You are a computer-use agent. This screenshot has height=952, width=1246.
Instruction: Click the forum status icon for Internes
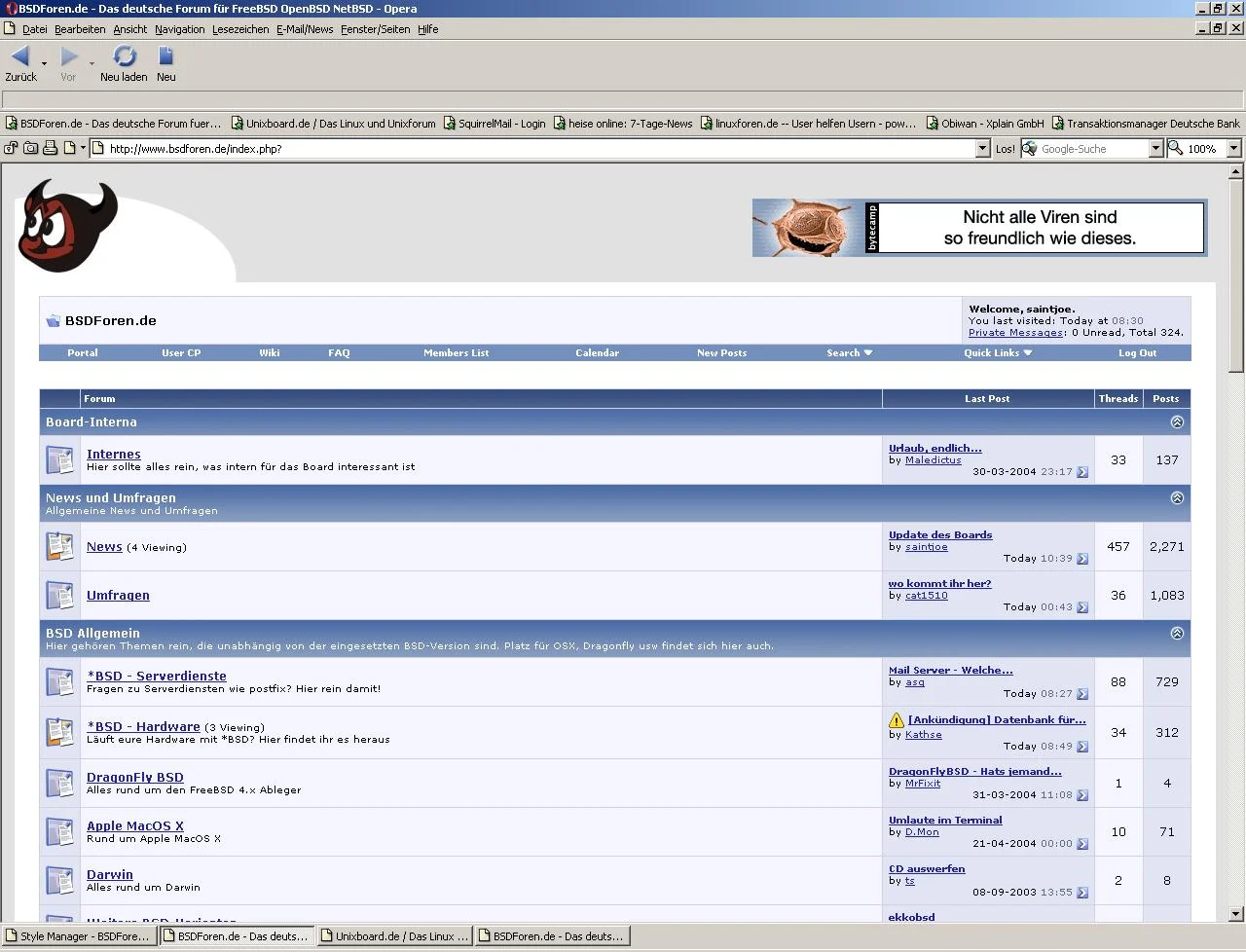pos(59,459)
